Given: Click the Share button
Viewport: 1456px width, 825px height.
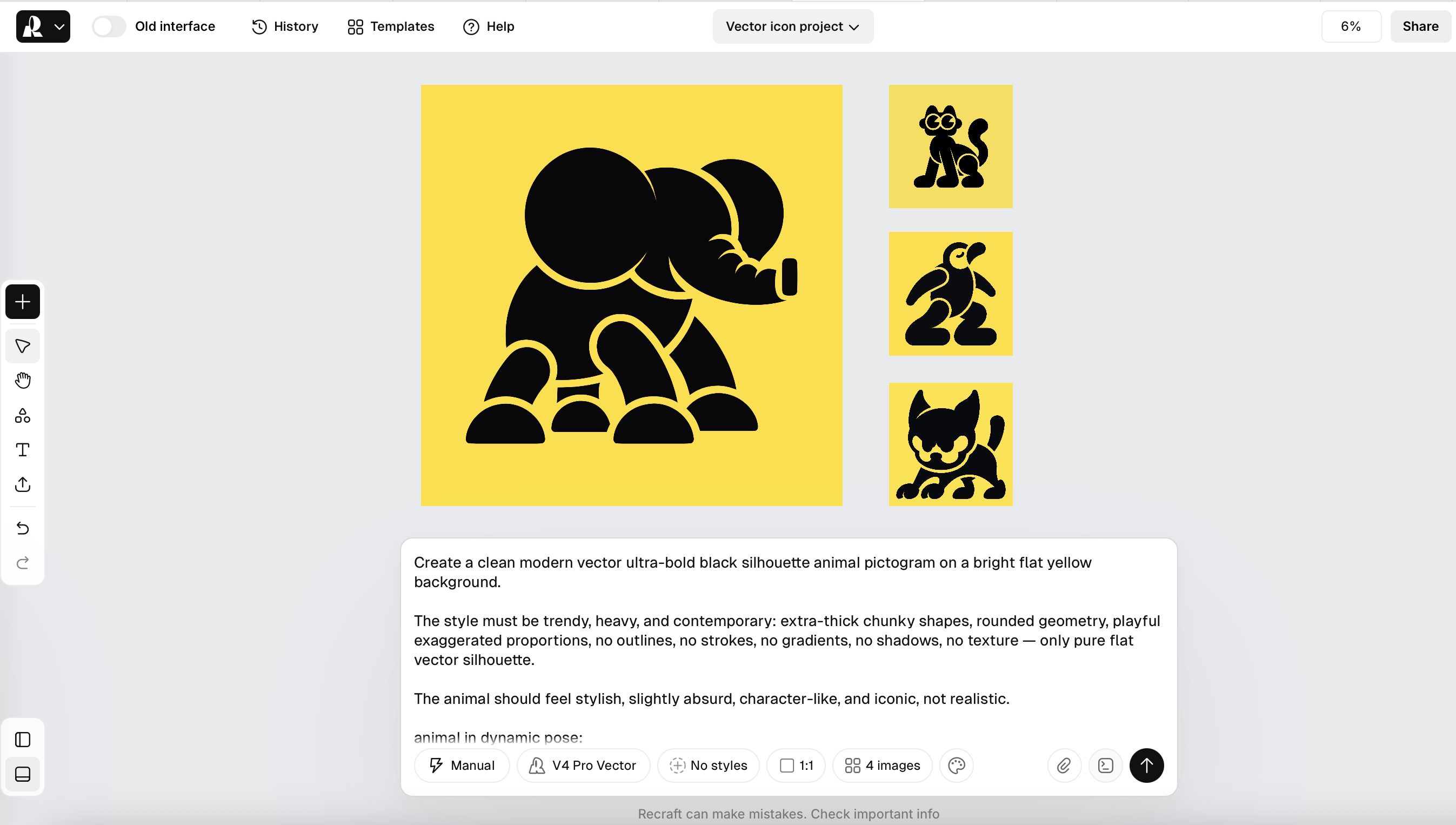Looking at the screenshot, I should (x=1420, y=26).
